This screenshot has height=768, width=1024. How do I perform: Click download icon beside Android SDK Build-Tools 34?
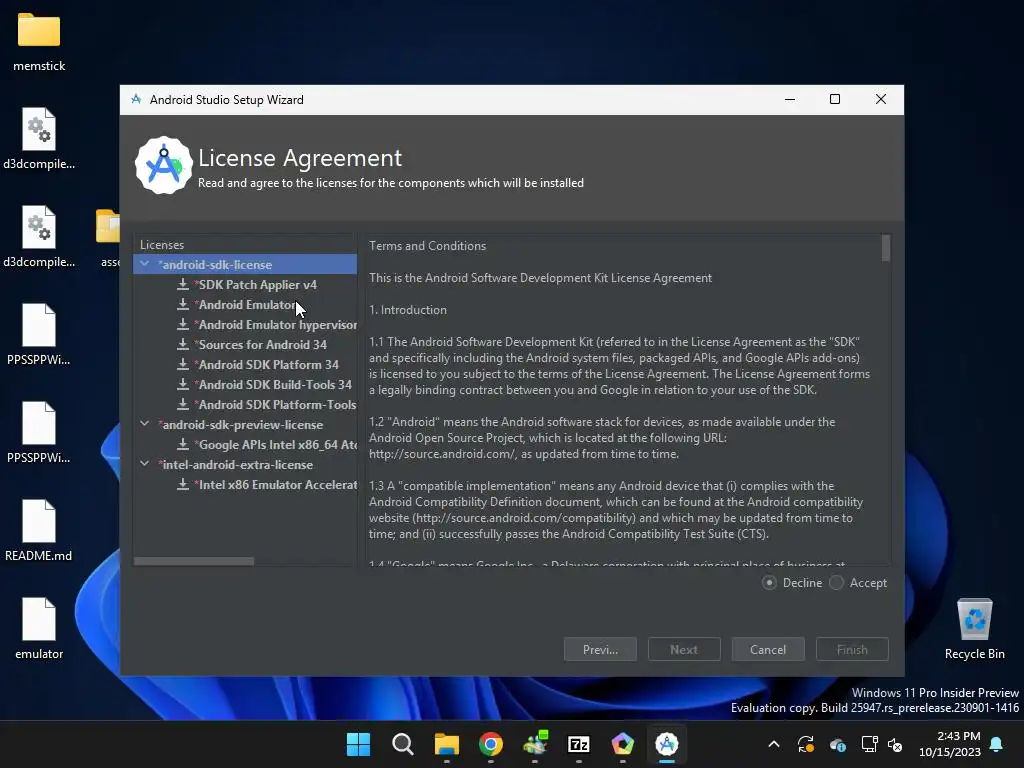[183, 384]
